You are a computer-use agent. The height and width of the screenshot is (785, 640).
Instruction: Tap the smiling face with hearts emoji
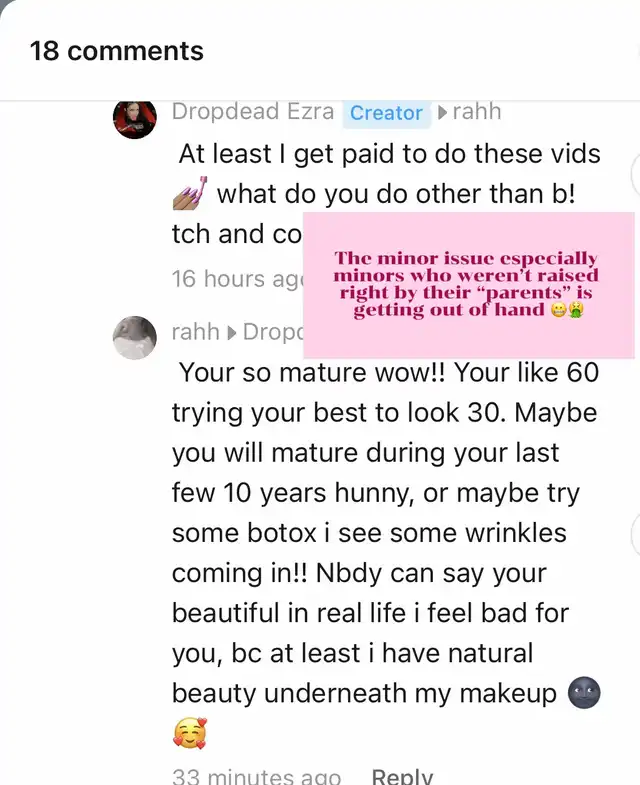[190, 733]
